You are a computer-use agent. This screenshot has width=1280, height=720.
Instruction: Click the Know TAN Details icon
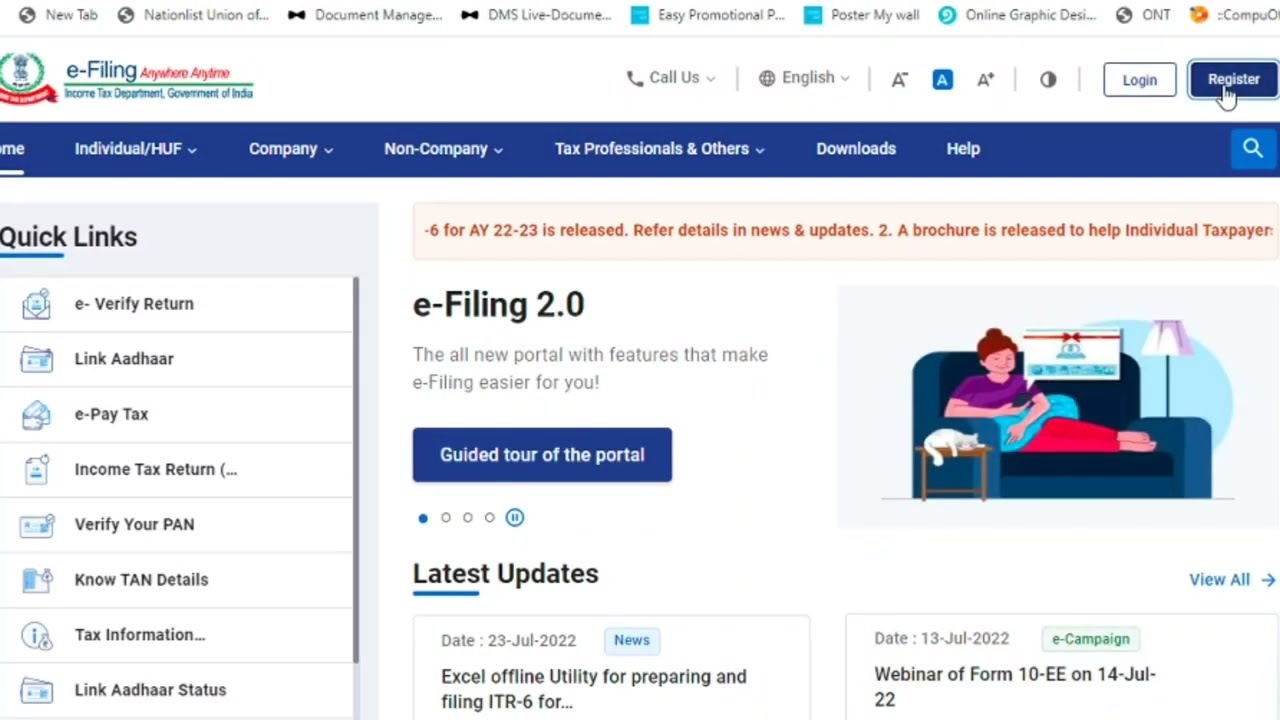pyautogui.click(x=36, y=579)
